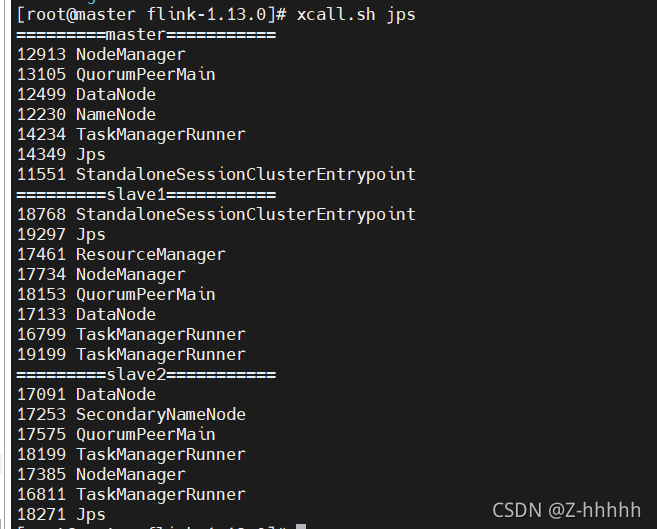Select the NameNode process line

(x=86, y=115)
